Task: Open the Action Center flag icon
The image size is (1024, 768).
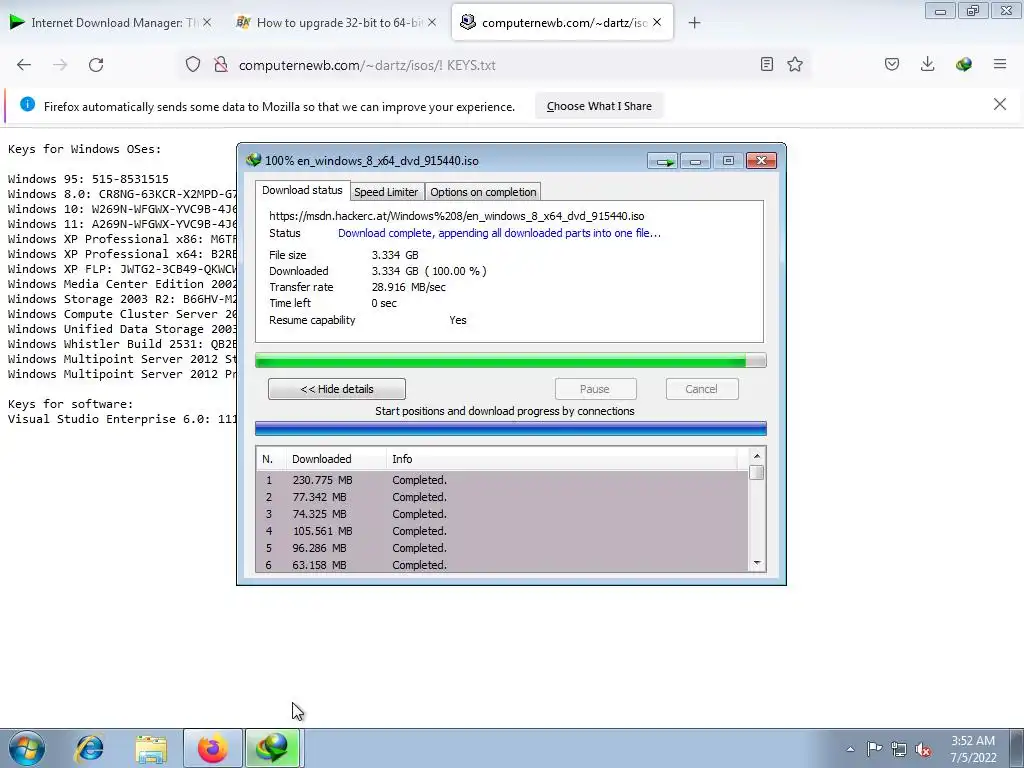Action: pyautogui.click(x=874, y=748)
